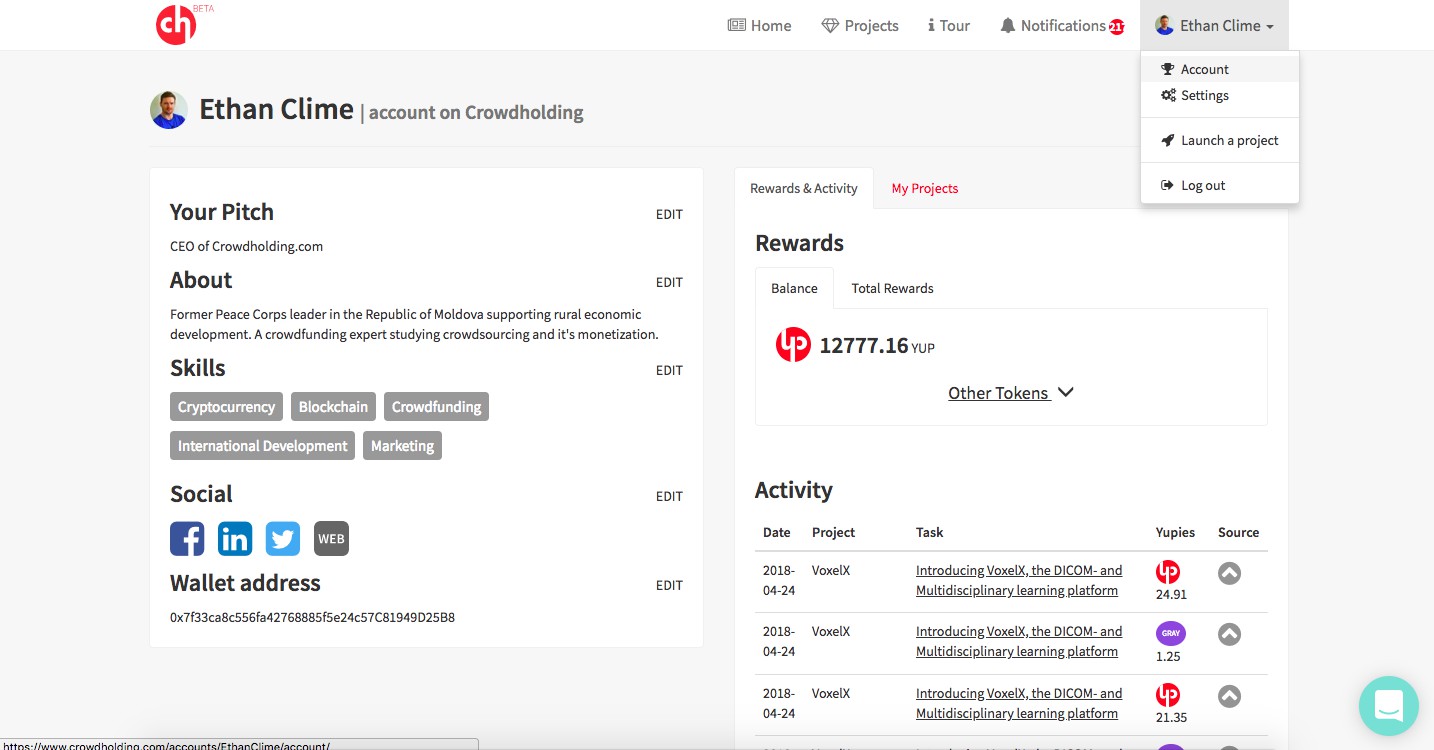
Task: Click the Marketing skill tag
Action: [402, 446]
